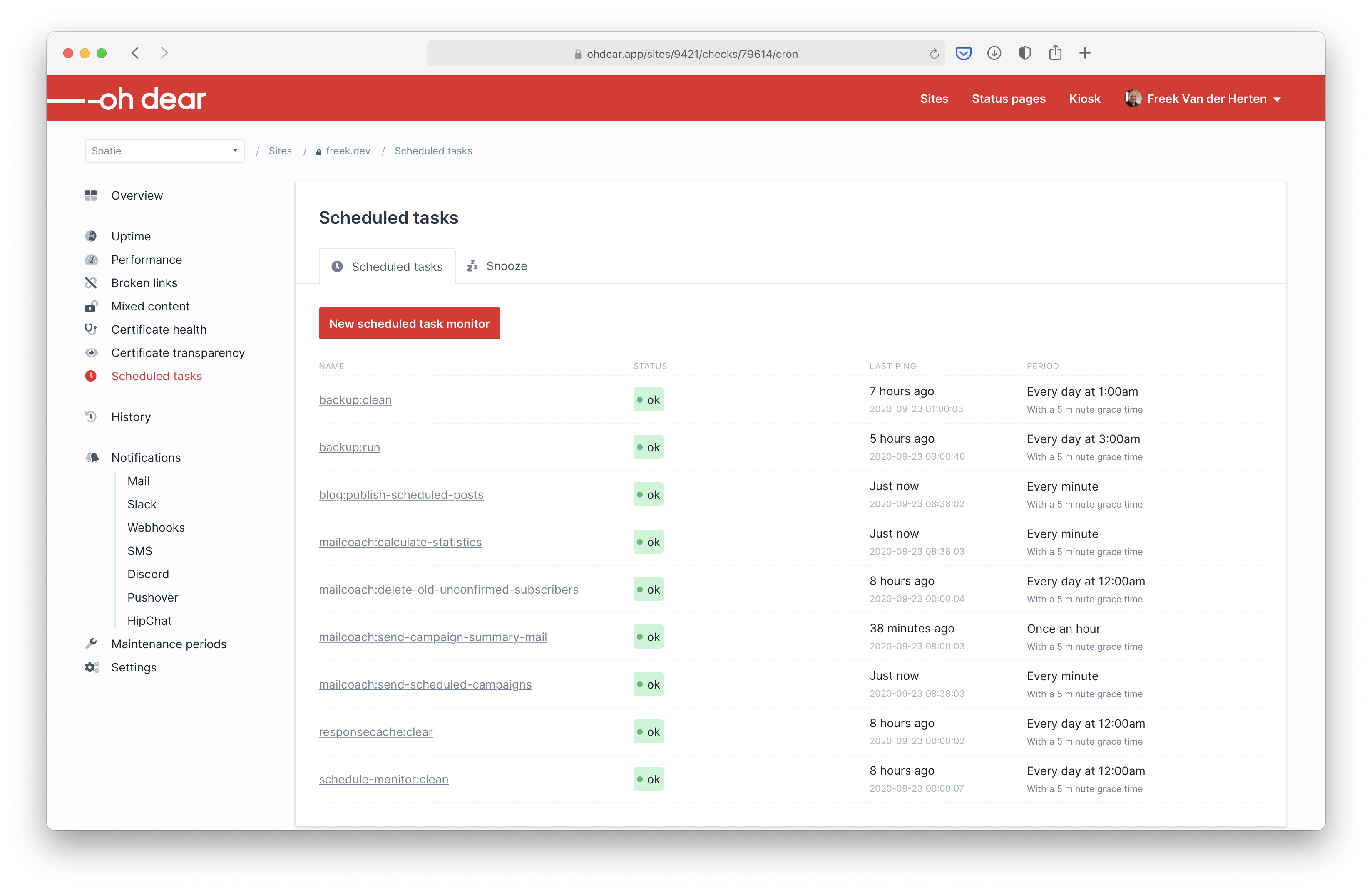The height and width of the screenshot is (892, 1372).
Task: Click the 'Once an hour' period text
Action: click(1063, 629)
